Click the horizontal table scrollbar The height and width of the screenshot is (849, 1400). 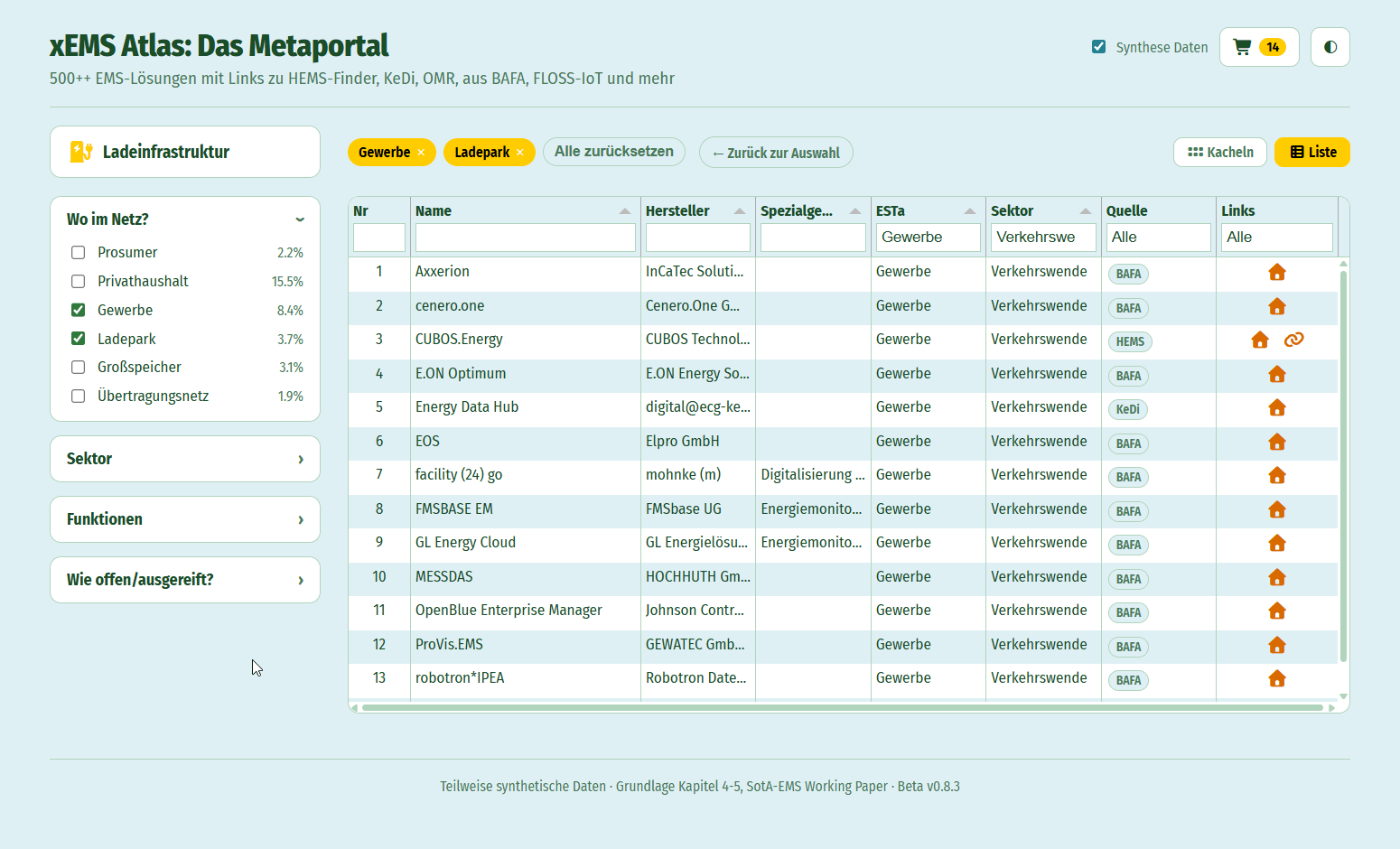[x=843, y=708]
